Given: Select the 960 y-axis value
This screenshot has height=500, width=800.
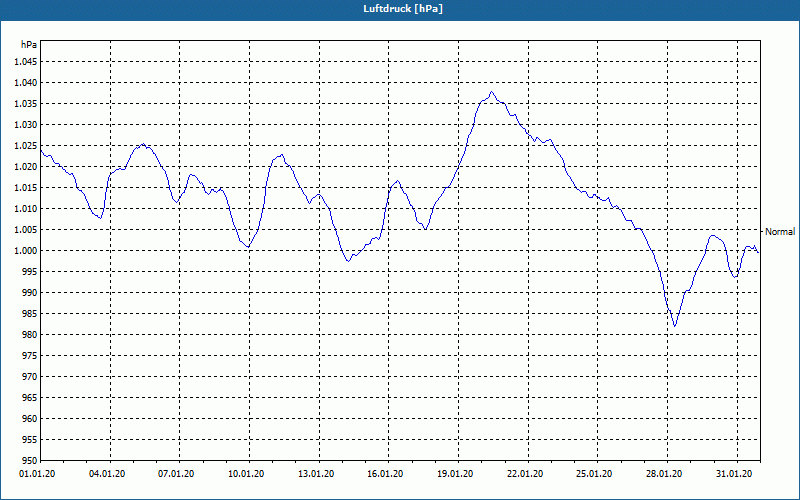Looking at the screenshot, I should 30,418.
